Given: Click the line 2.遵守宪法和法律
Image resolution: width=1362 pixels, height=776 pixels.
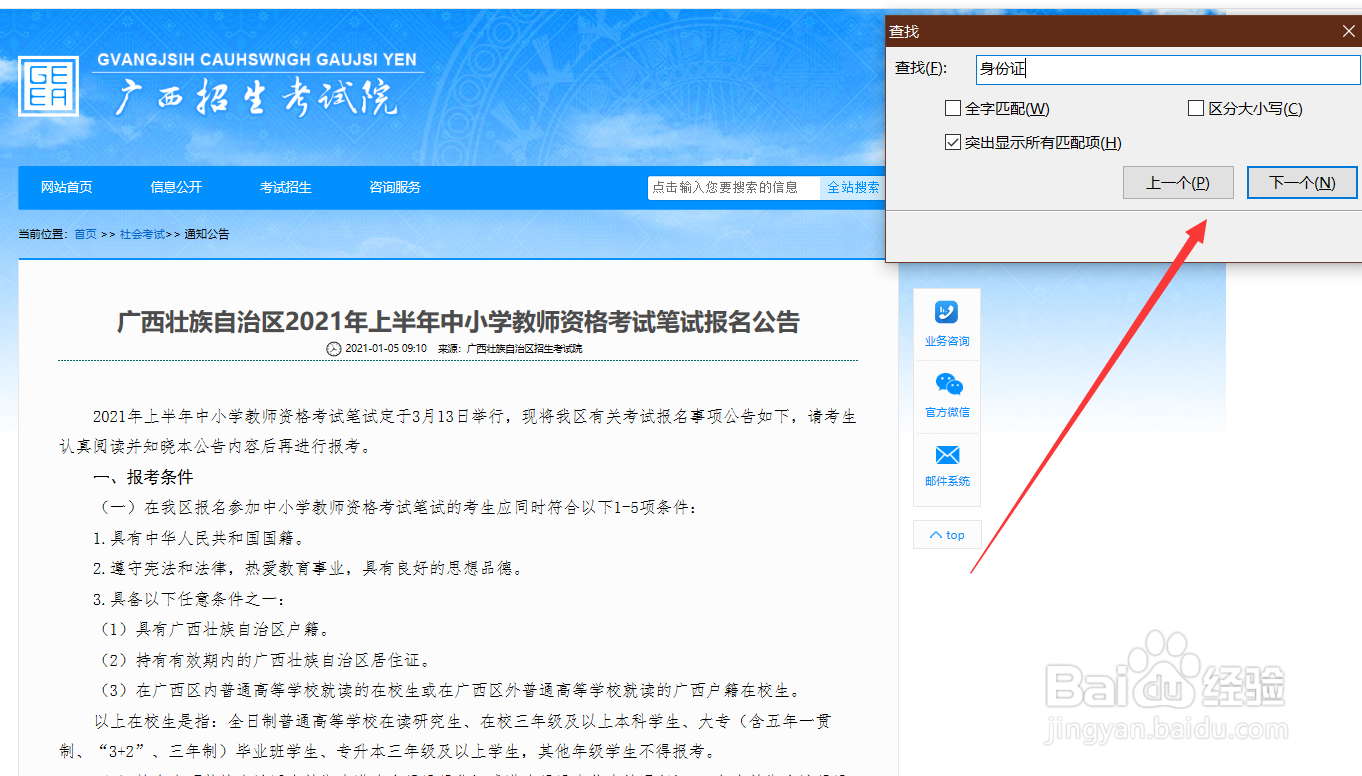Looking at the screenshot, I should [308, 568].
